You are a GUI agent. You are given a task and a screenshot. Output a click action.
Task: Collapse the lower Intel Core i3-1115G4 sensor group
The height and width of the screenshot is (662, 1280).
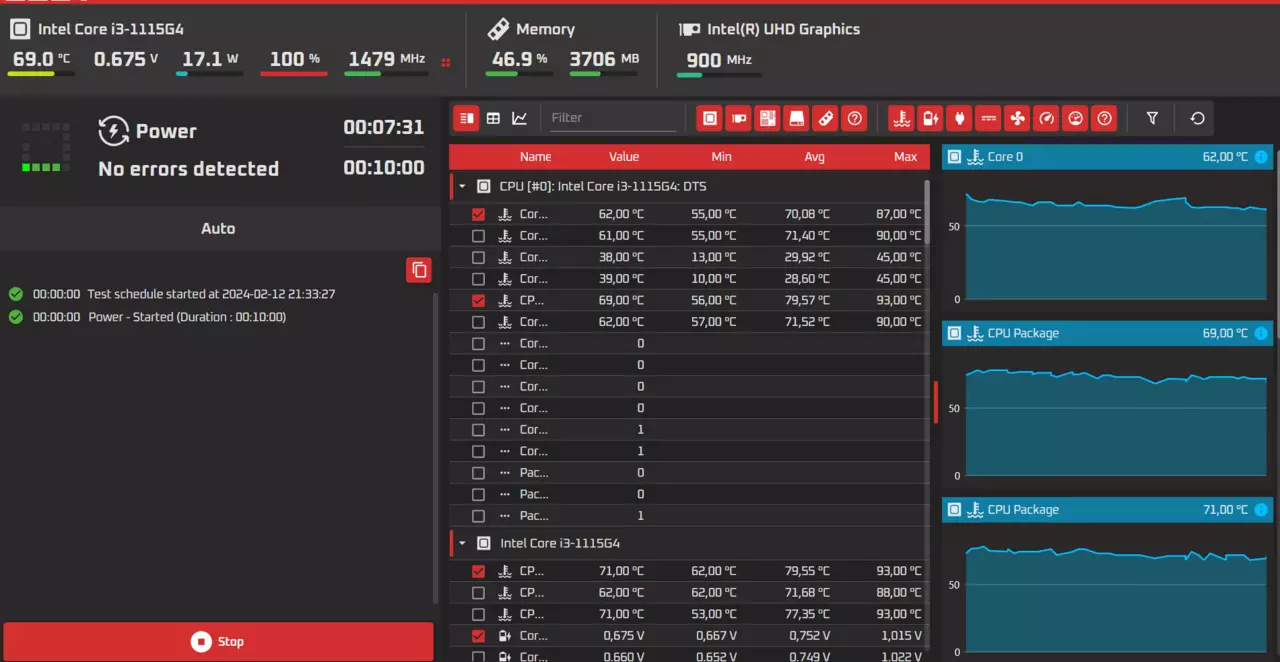coord(462,543)
